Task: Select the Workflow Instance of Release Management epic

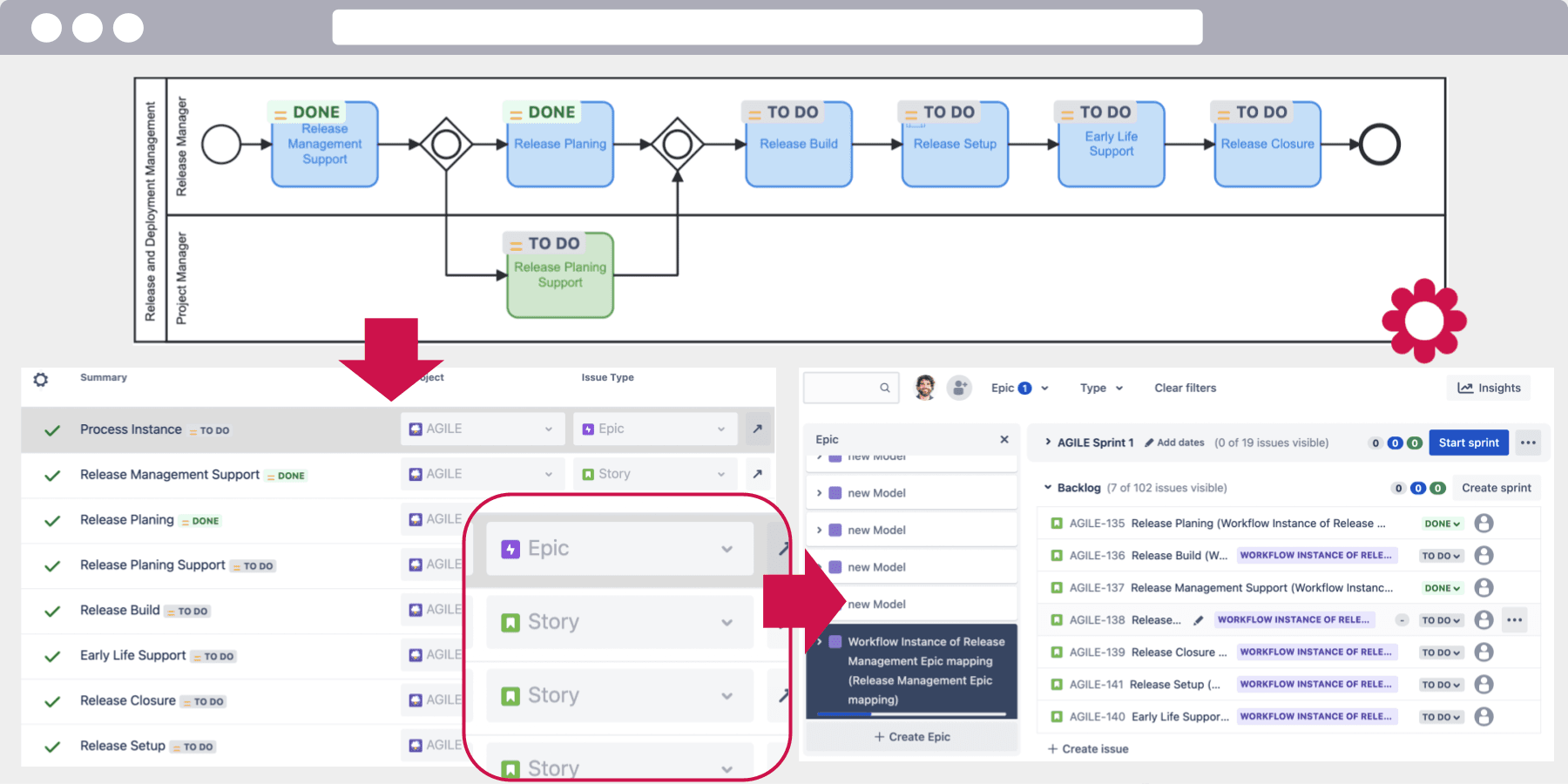Action: point(924,669)
